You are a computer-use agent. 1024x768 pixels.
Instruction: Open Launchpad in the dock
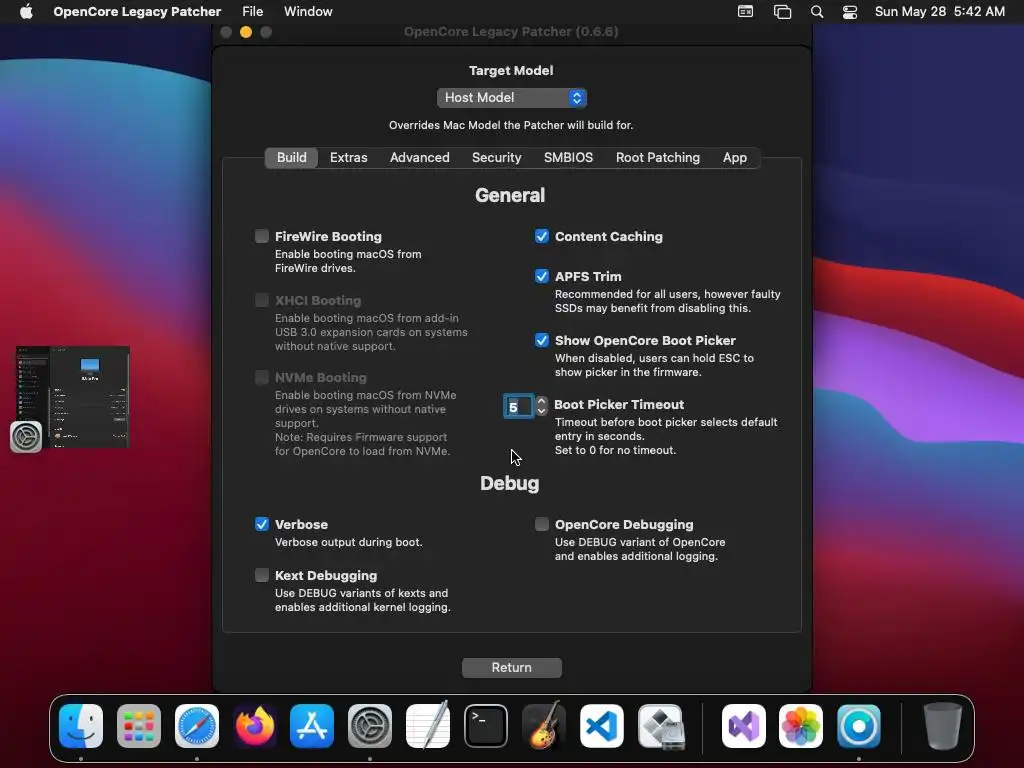click(139, 726)
